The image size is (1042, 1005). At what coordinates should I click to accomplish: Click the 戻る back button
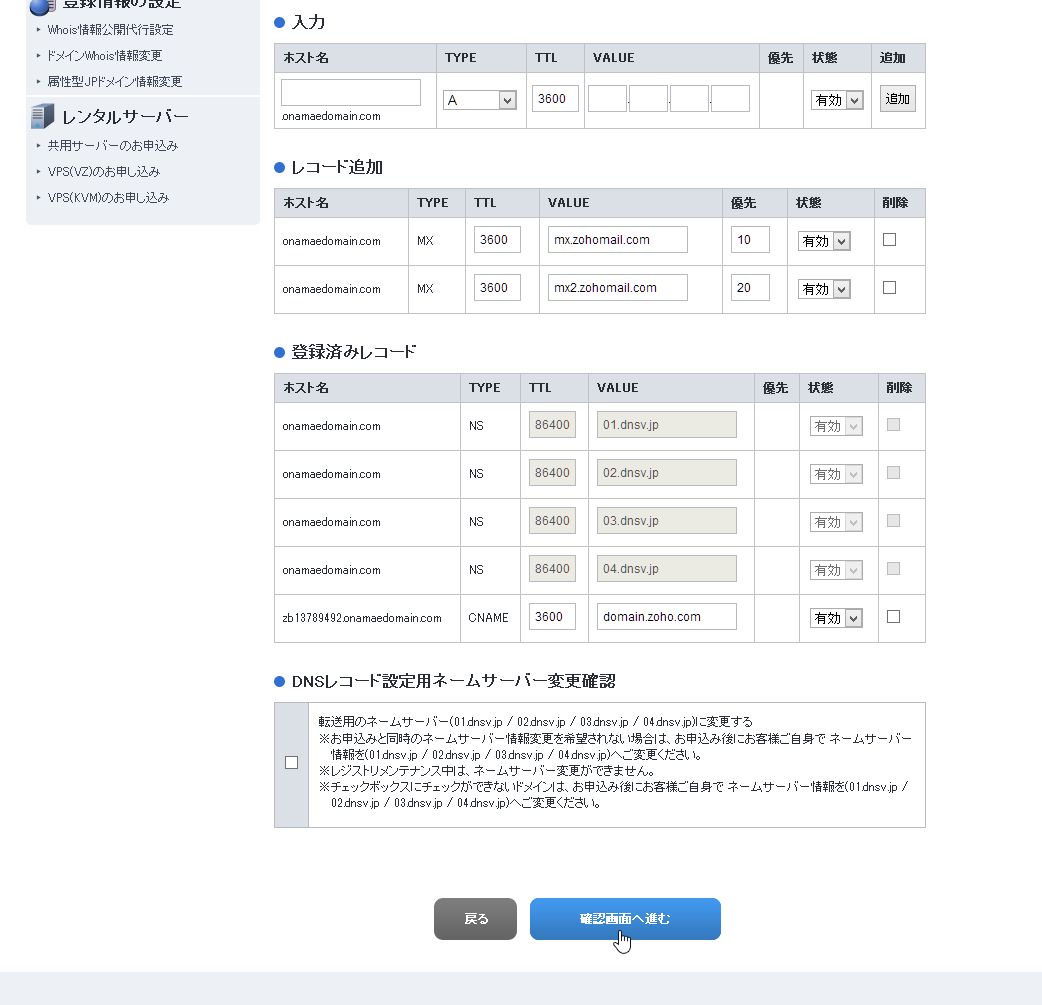coord(475,919)
